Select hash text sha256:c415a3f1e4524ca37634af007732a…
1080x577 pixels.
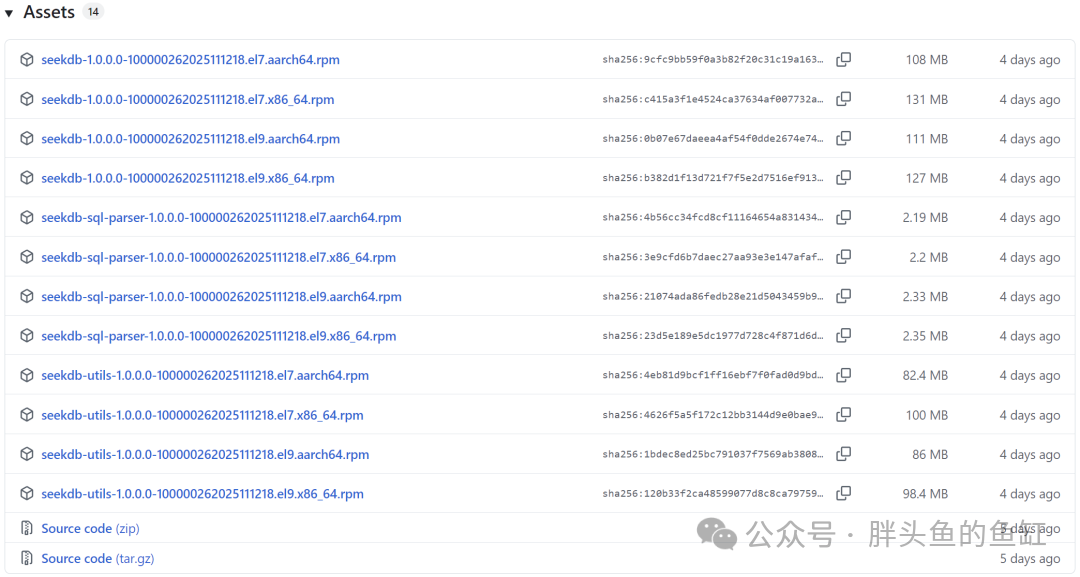click(713, 99)
